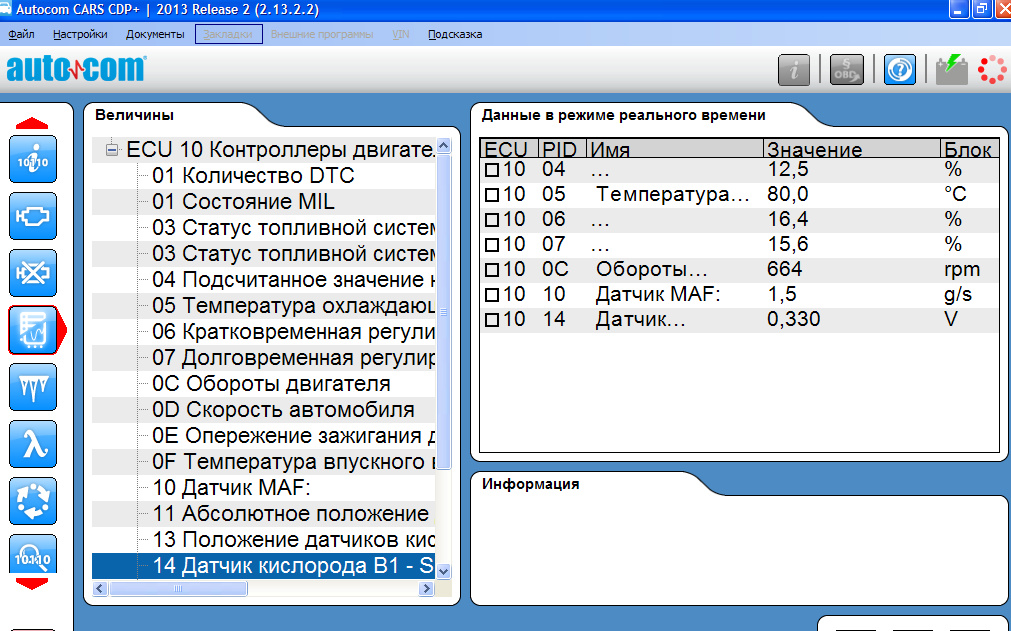Tick the checkbox for PID 0C rpm row

(491, 270)
